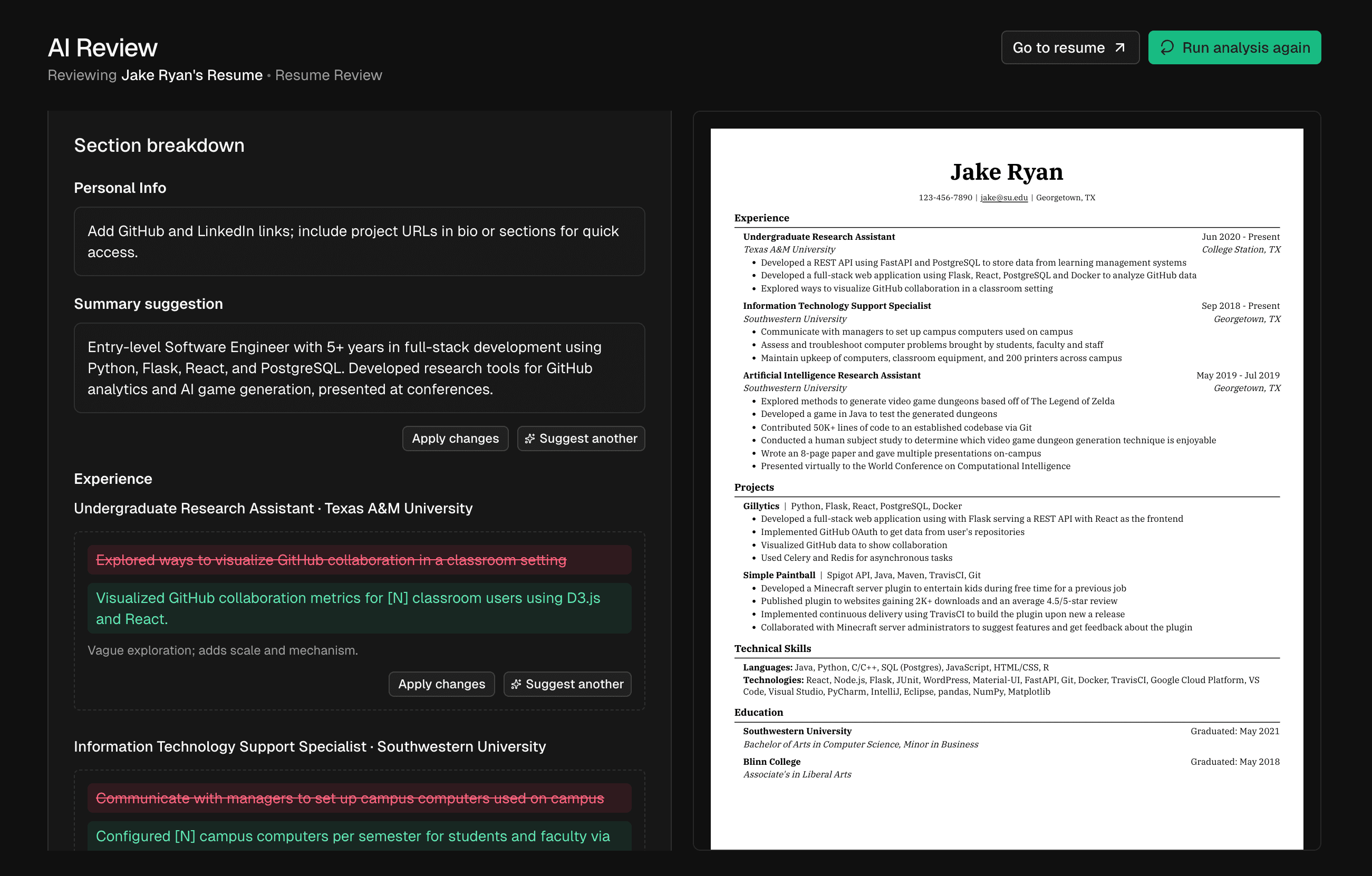
Task: Click the Section breakdown heading
Action: (159, 145)
